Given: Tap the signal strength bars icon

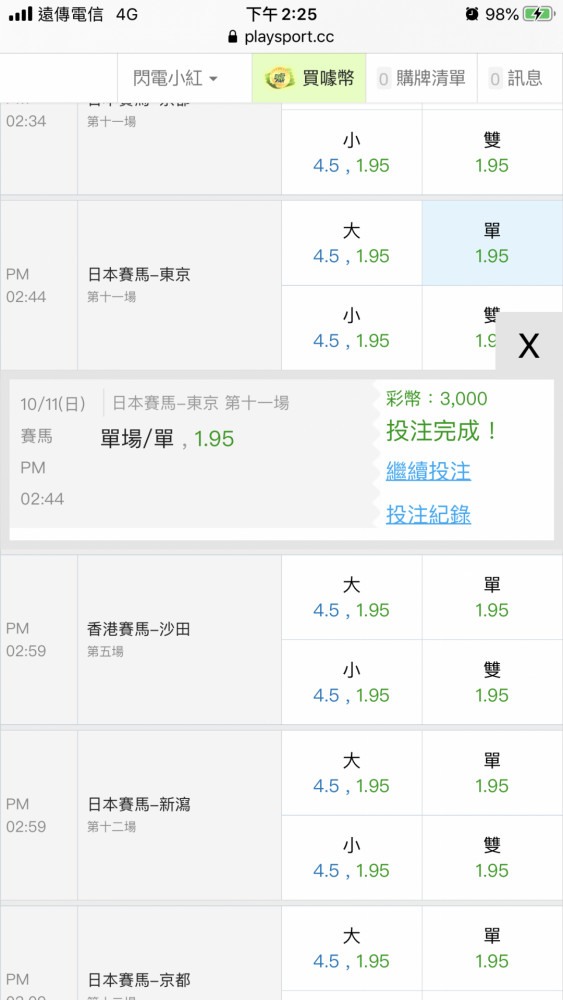Looking at the screenshot, I should tap(20, 14).
